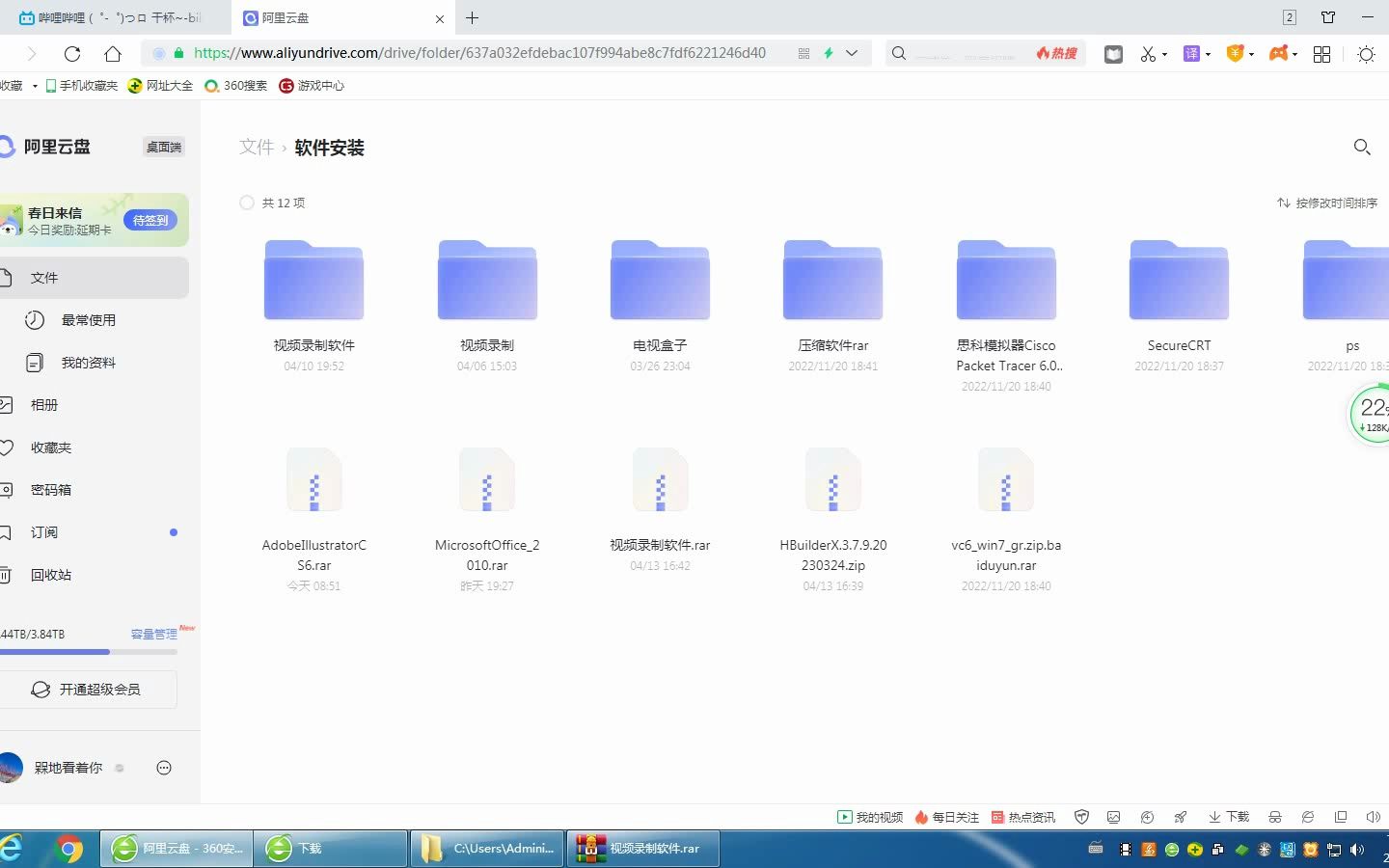
Task: Open the 按修改时间排序 sort menu
Action: pyautogui.click(x=1327, y=203)
